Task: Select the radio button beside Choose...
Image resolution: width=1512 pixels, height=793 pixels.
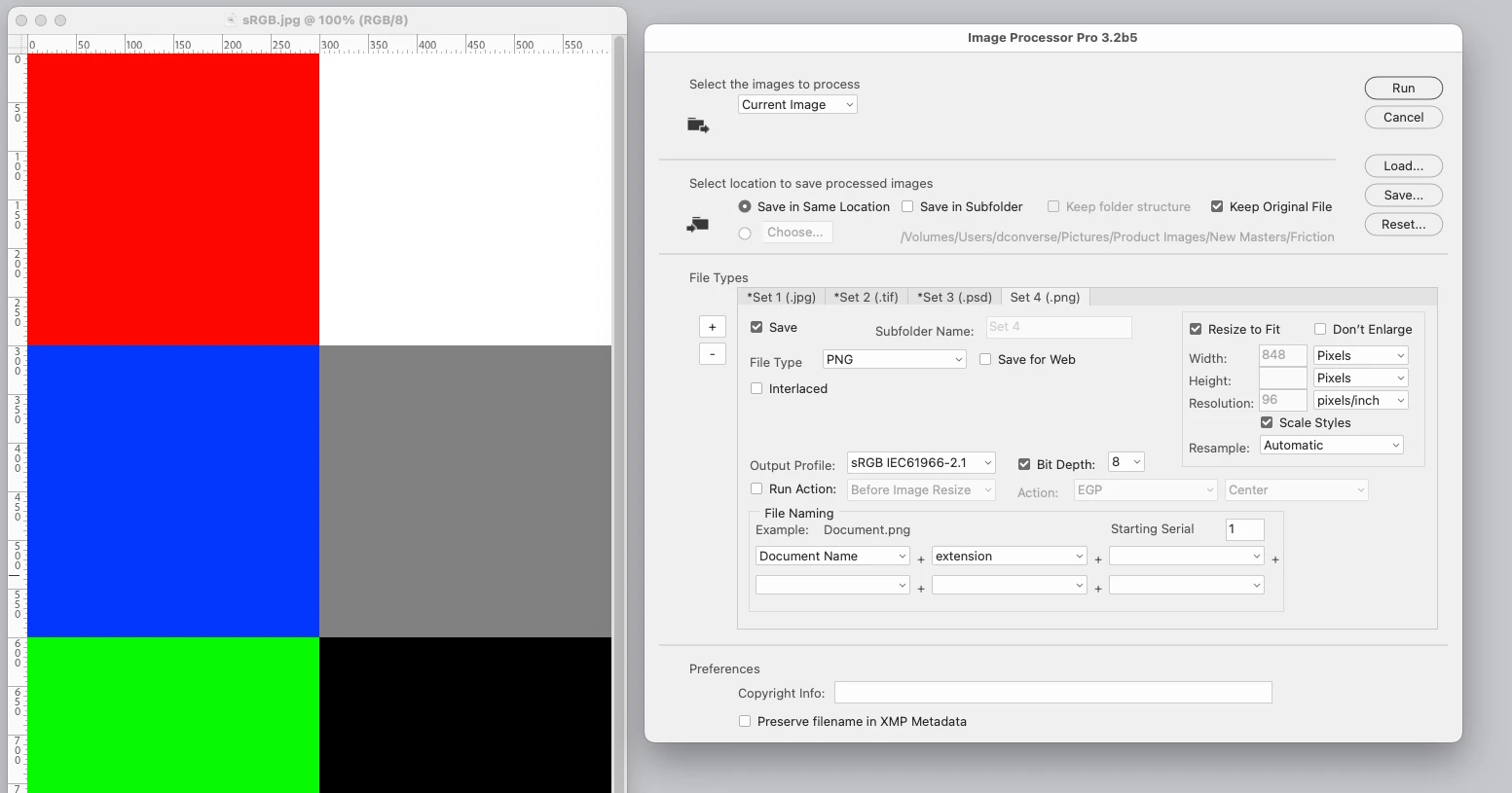Action: (x=745, y=233)
